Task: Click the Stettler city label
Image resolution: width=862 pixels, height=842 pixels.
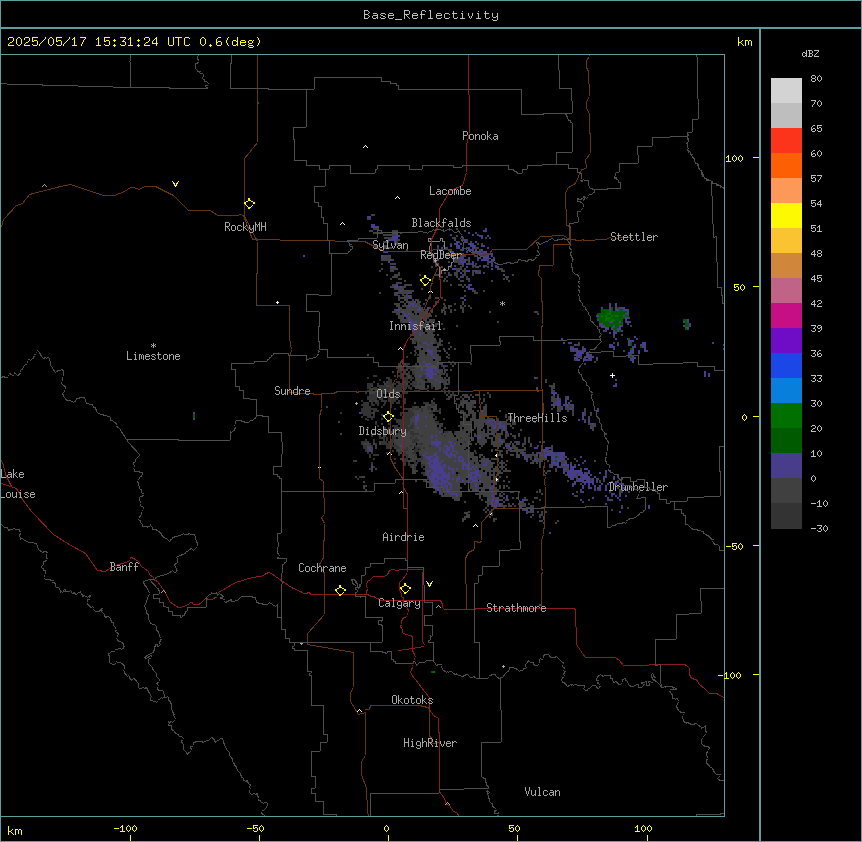Action: [x=634, y=237]
